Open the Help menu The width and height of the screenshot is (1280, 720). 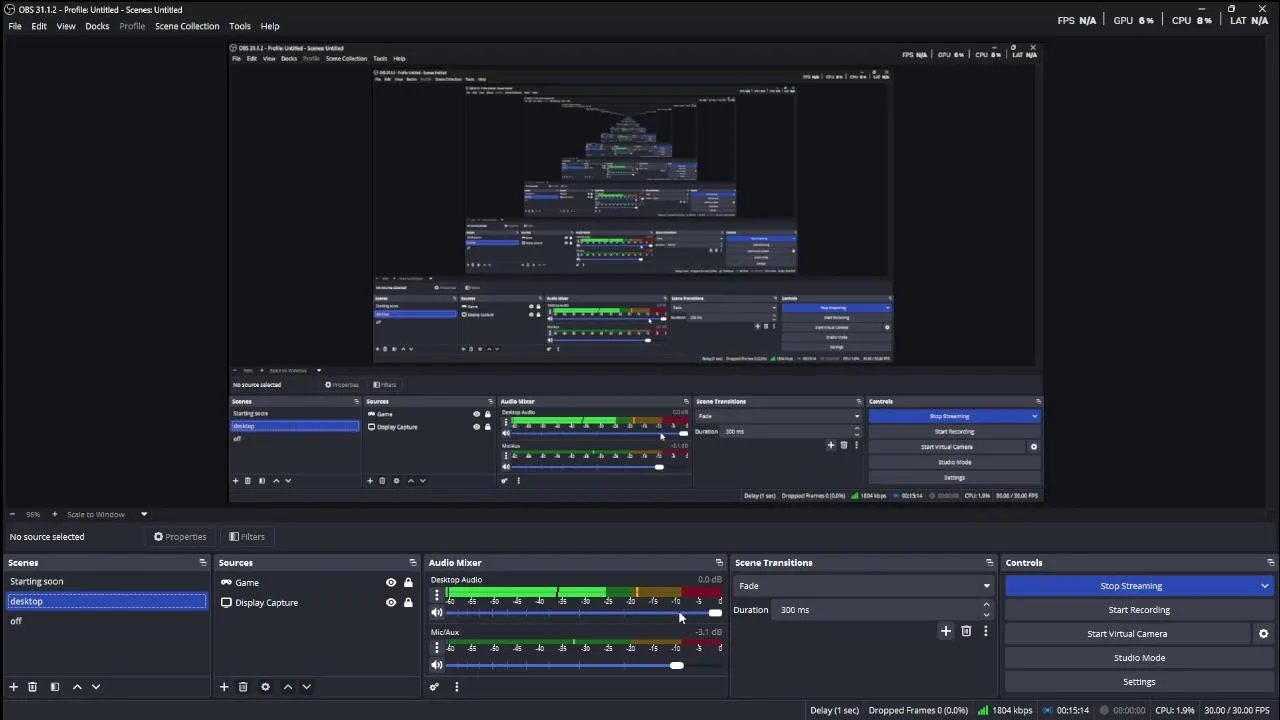(270, 26)
